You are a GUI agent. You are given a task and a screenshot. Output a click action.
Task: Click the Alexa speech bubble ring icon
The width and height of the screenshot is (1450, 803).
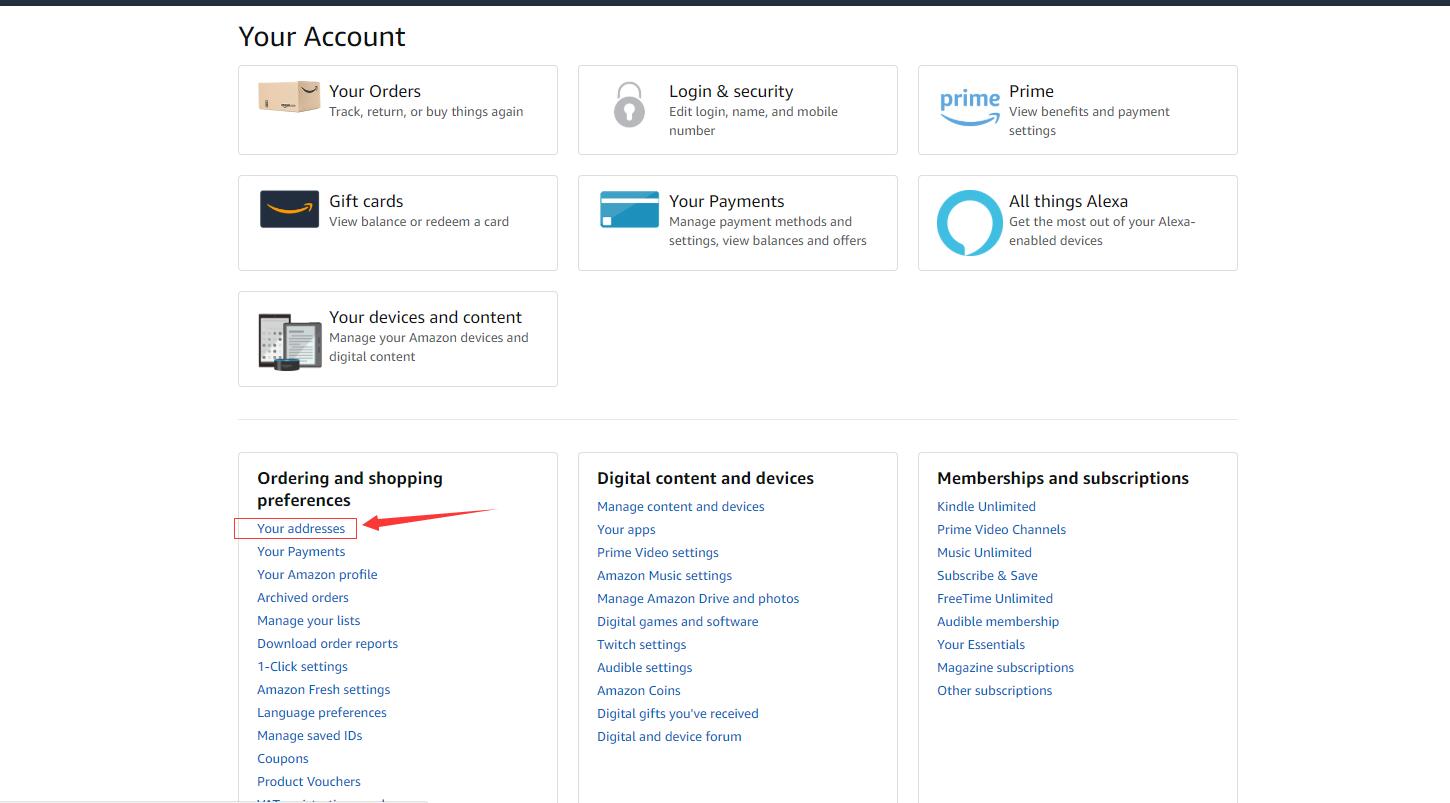(969, 223)
